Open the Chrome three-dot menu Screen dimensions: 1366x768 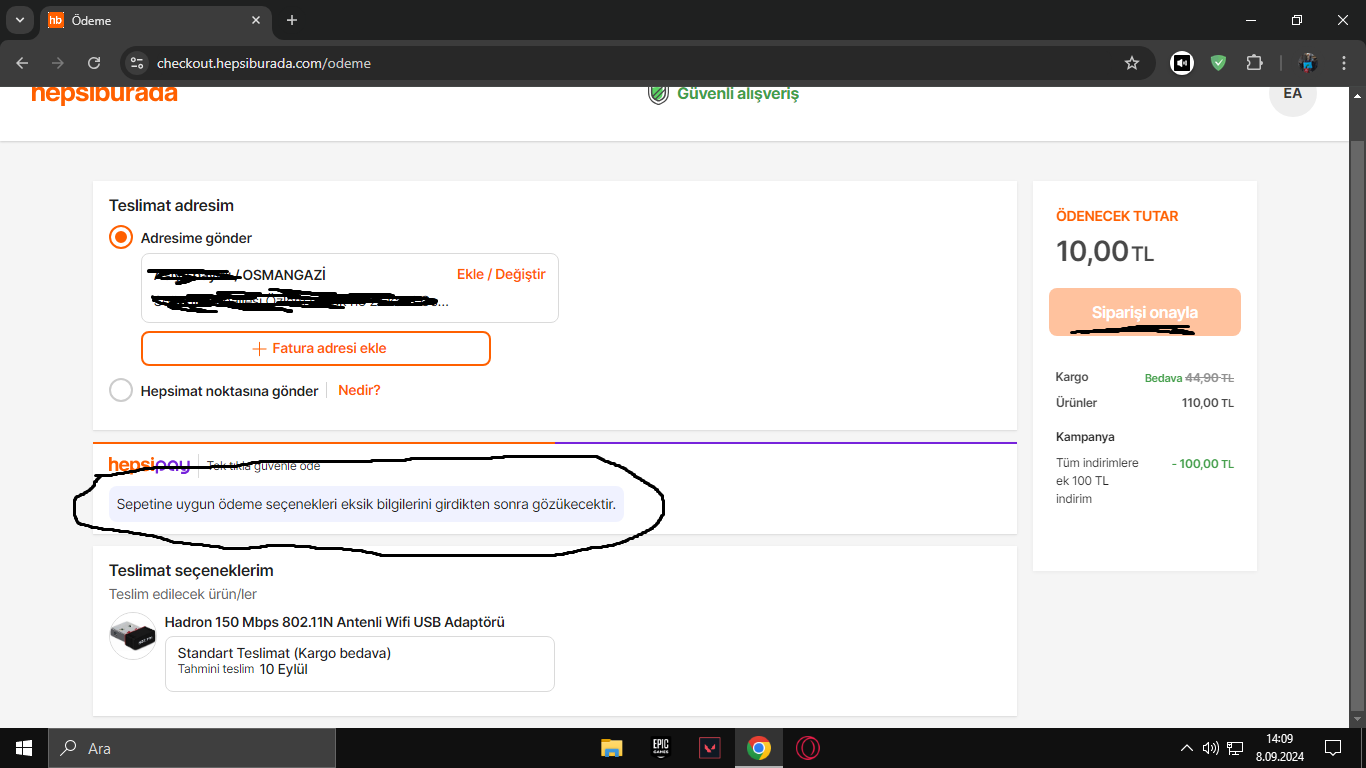pyautogui.click(x=1344, y=63)
